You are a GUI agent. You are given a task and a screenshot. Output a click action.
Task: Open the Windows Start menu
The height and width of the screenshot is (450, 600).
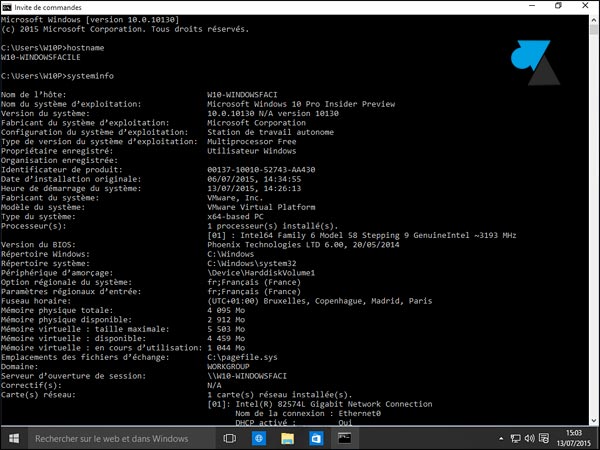pyautogui.click(x=14, y=439)
